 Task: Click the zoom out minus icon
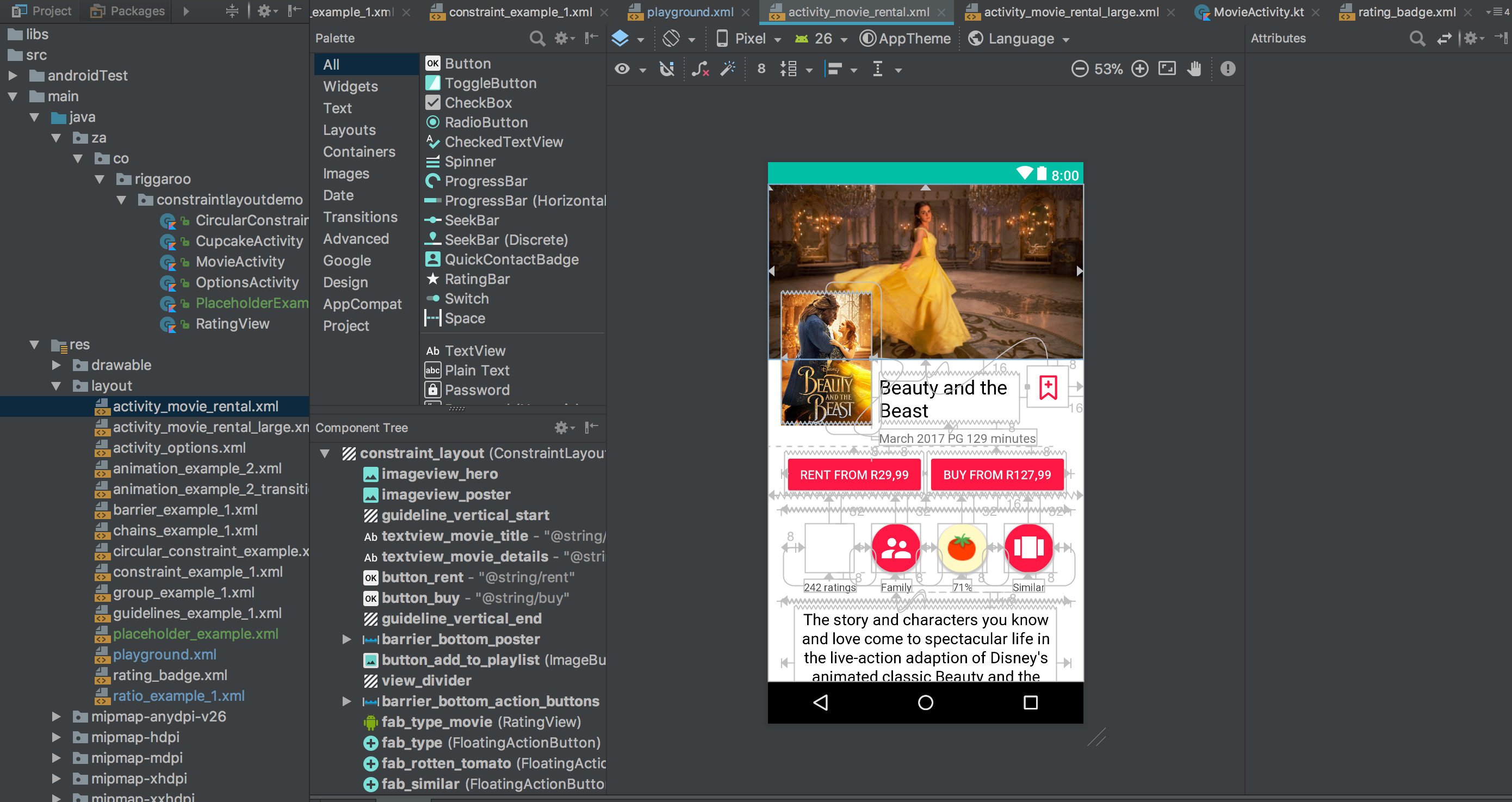[1080, 69]
